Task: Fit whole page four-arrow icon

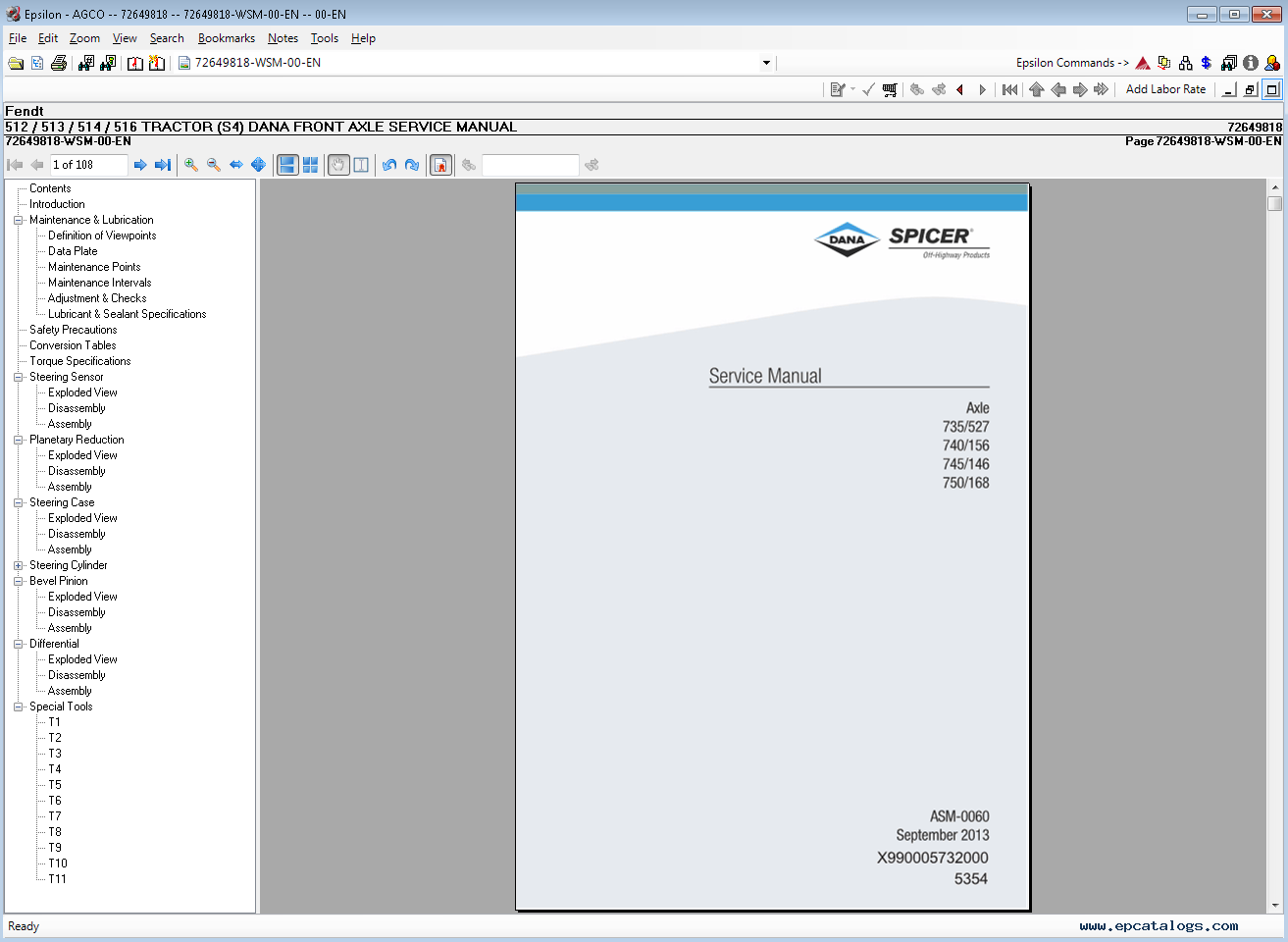Action: click(x=259, y=165)
